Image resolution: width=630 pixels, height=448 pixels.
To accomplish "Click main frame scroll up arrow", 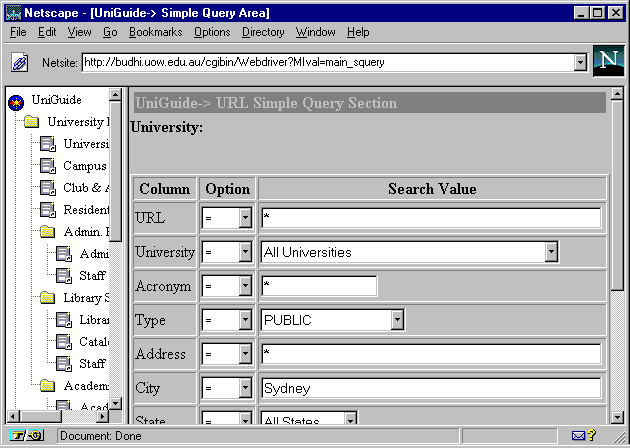I will 617,94.
